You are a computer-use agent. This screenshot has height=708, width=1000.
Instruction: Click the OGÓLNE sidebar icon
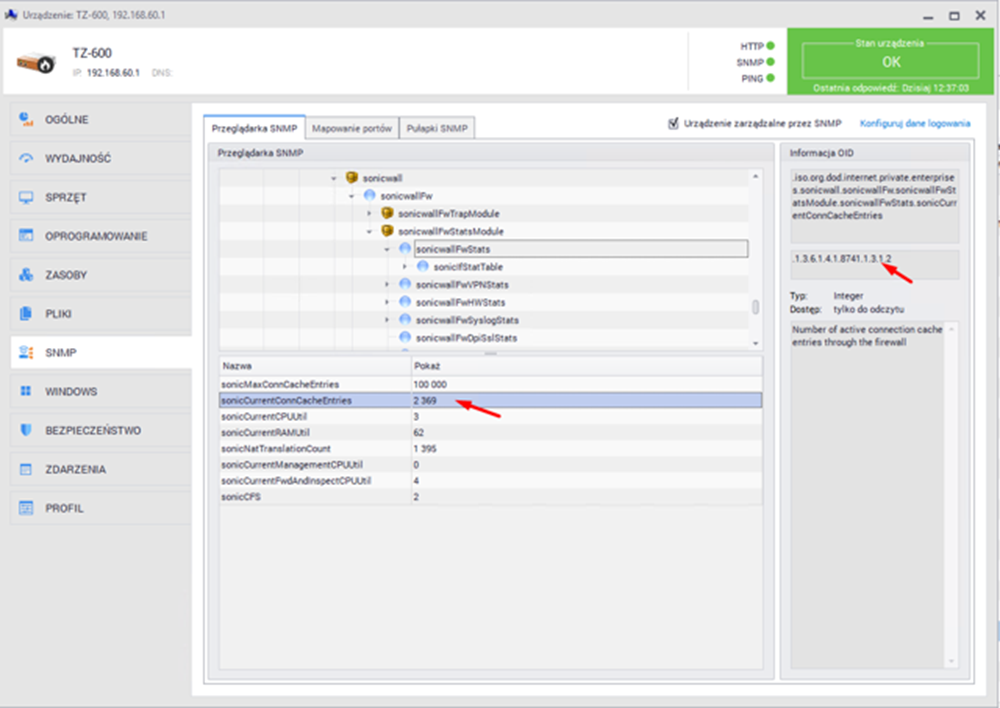click(27, 120)
